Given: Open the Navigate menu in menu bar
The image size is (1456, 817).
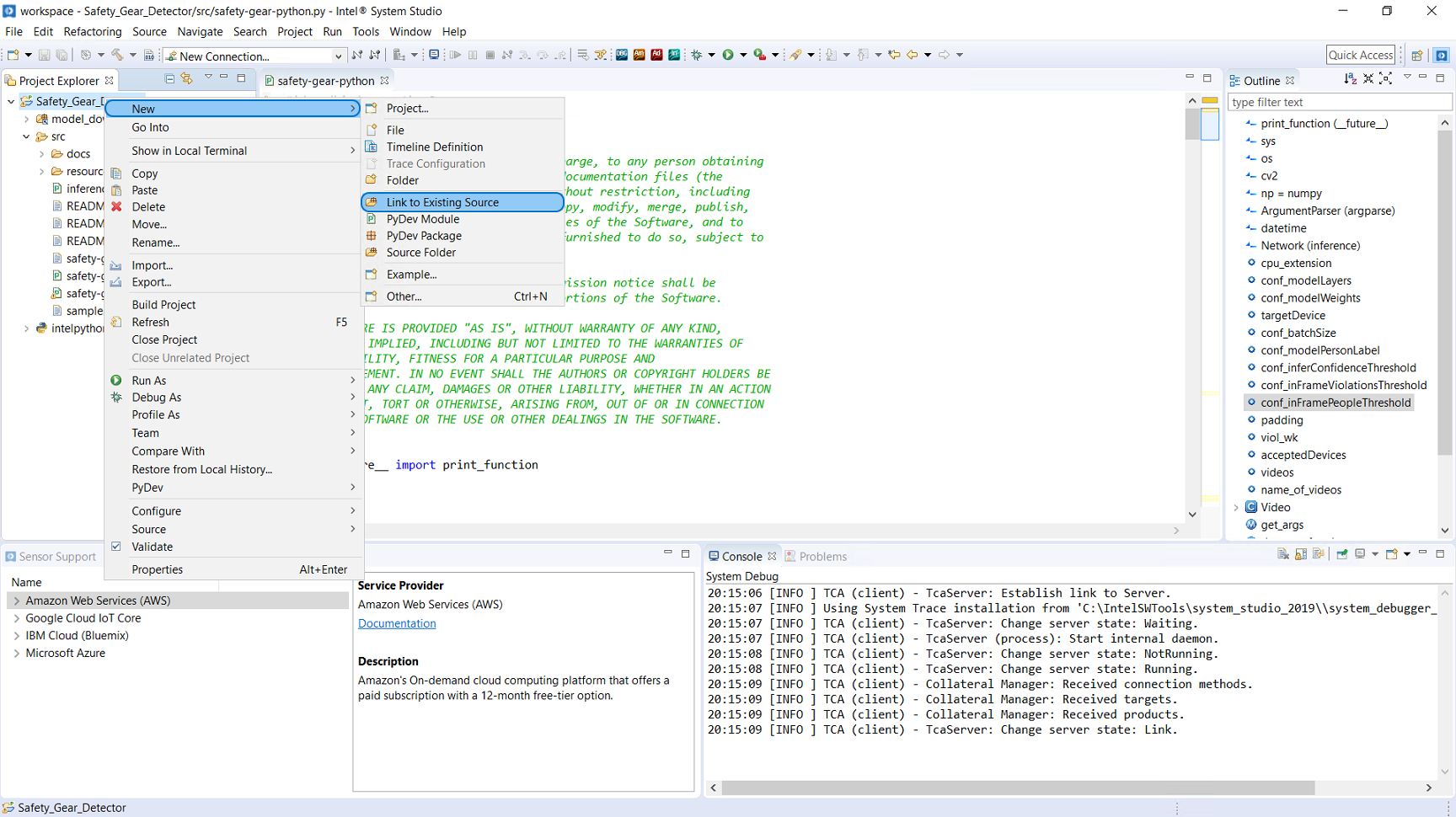Looking at the screenshot, I should (x=200, y=32).
